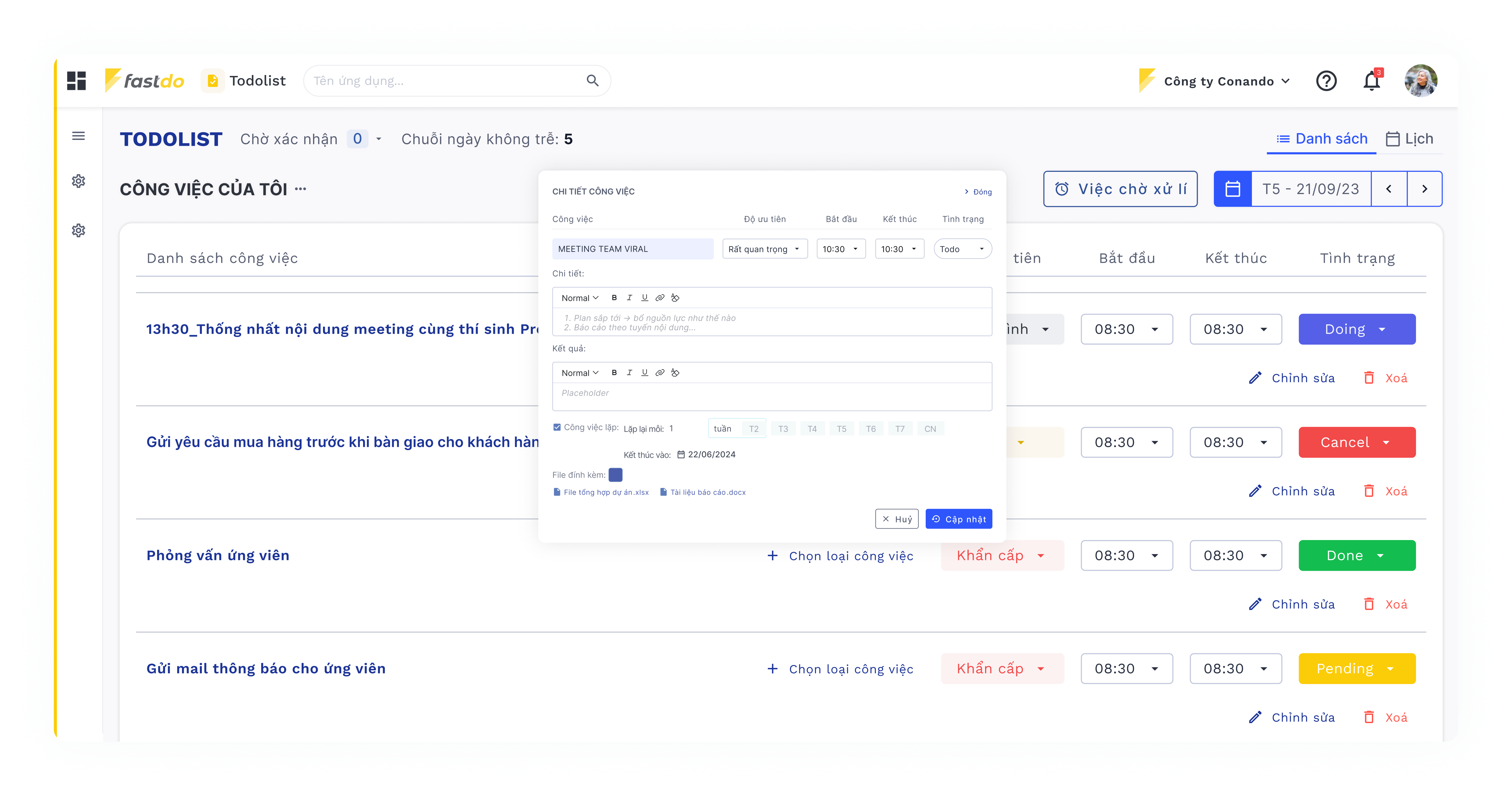Click Cập nhật button
The height and width of the screenshot is (795, 1512).
[x=958, y=519]
